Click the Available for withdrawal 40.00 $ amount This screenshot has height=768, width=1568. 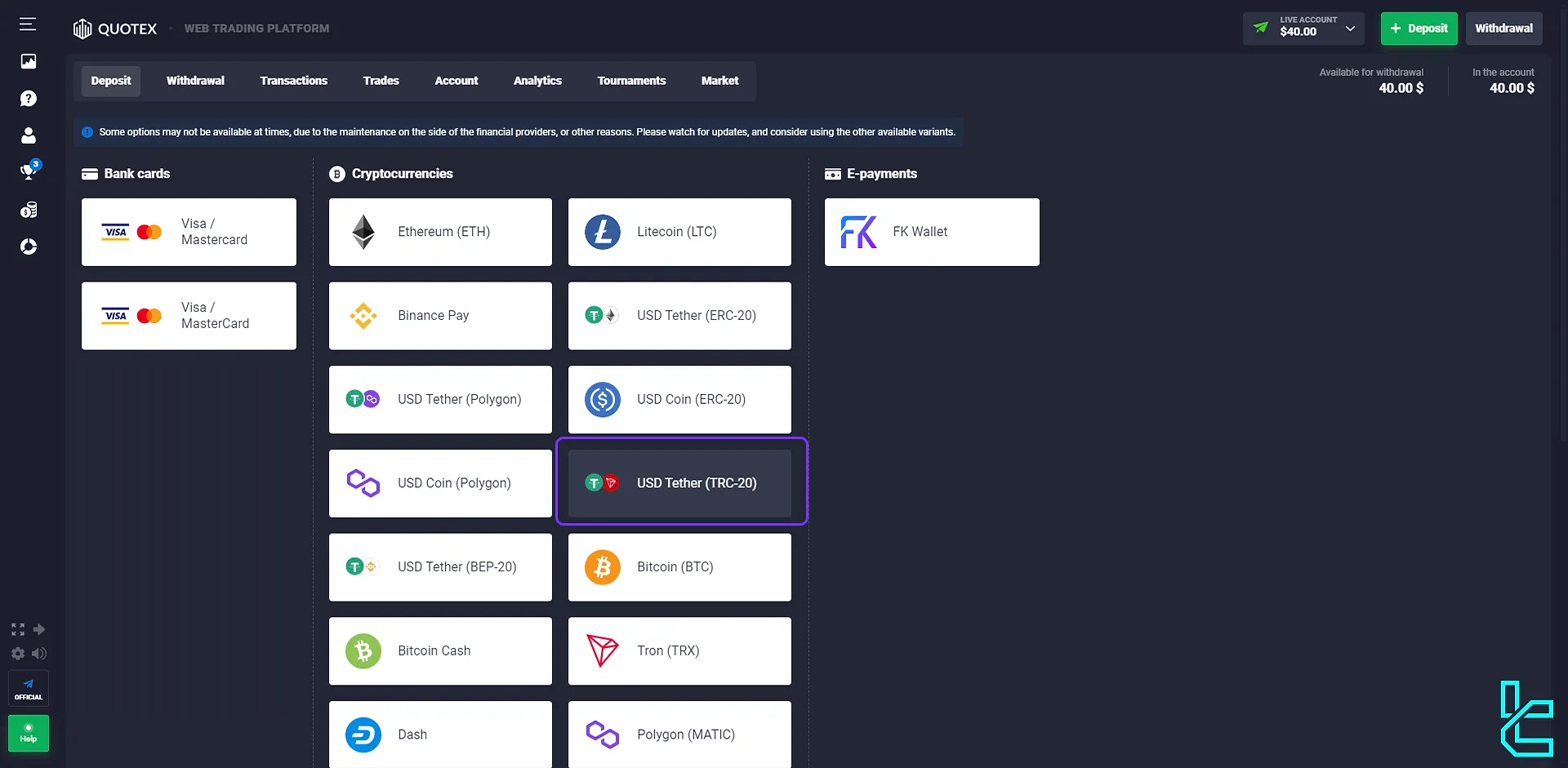coord(1401,88)
